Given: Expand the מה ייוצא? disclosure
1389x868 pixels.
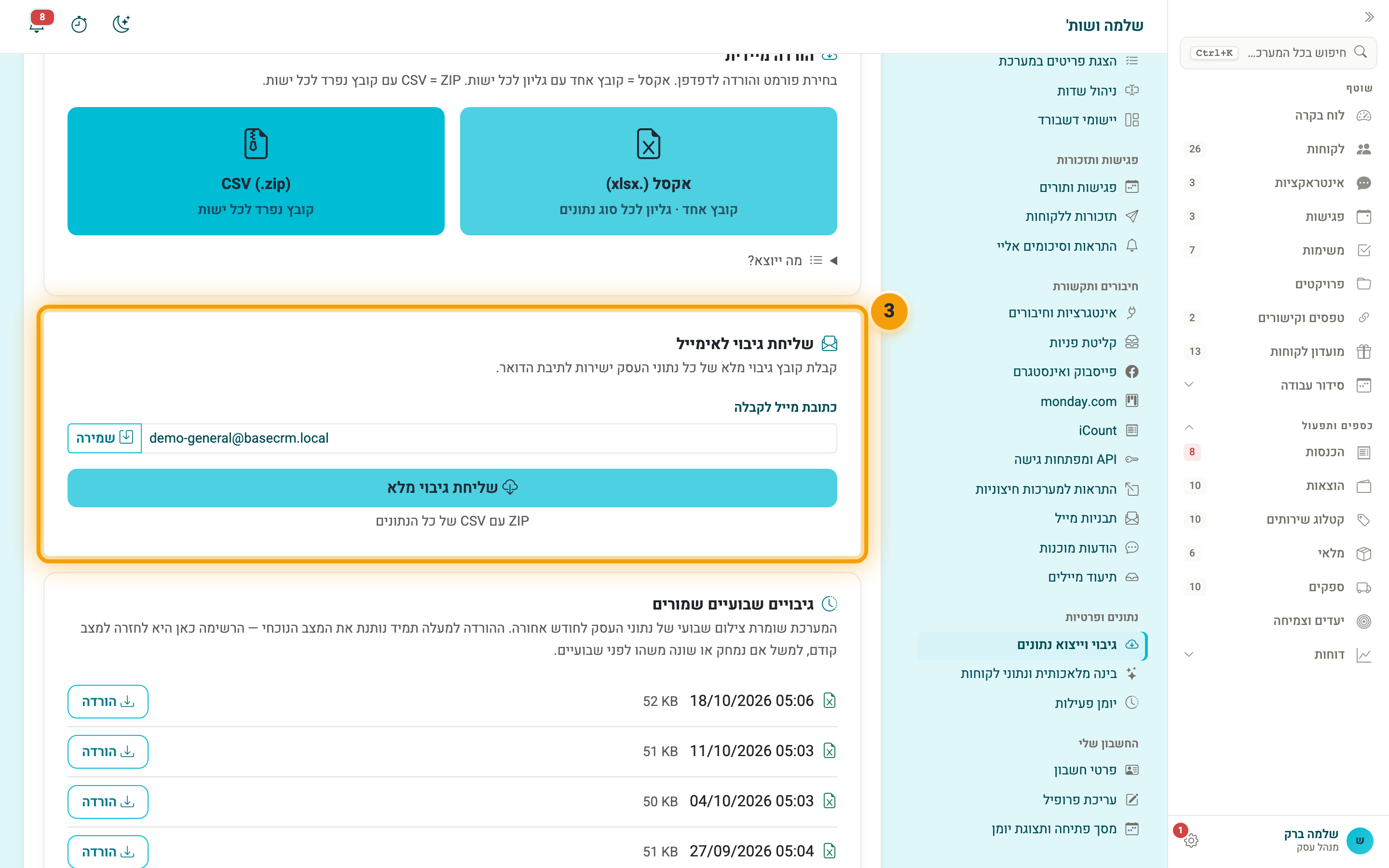Looking at the screenshot, I should [x=793, y=260].
